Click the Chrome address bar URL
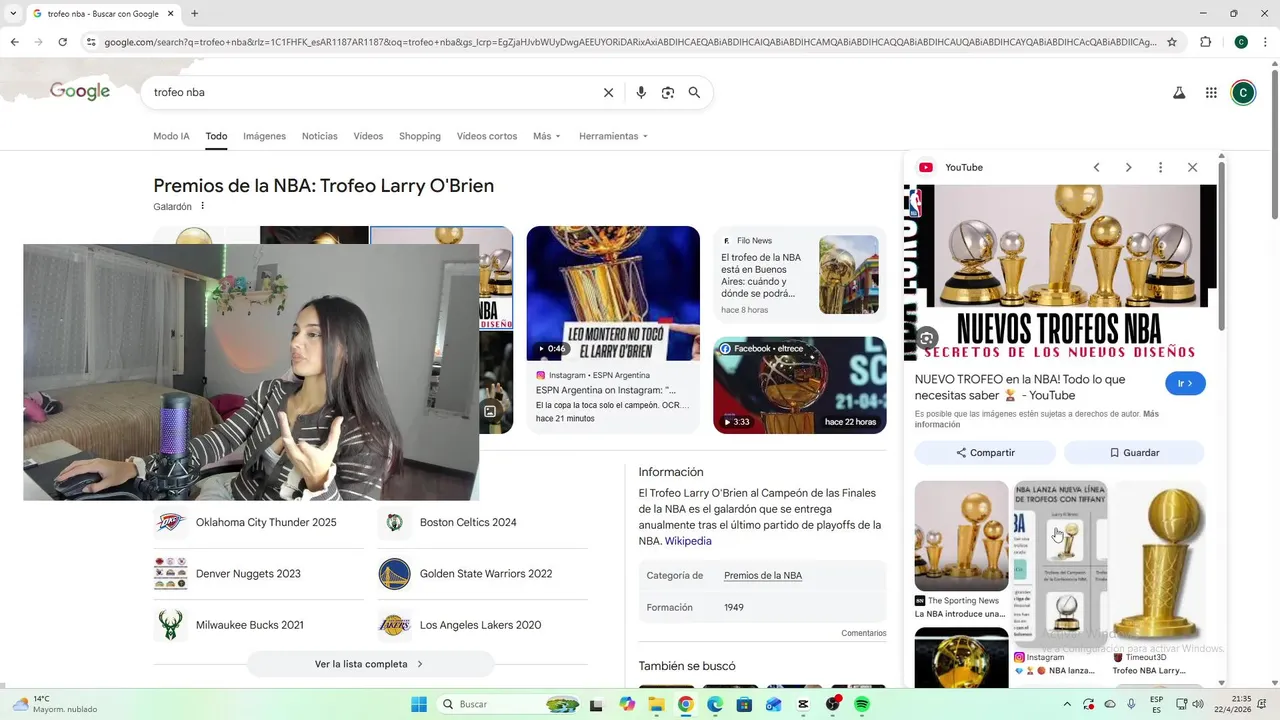 point(630,42)
